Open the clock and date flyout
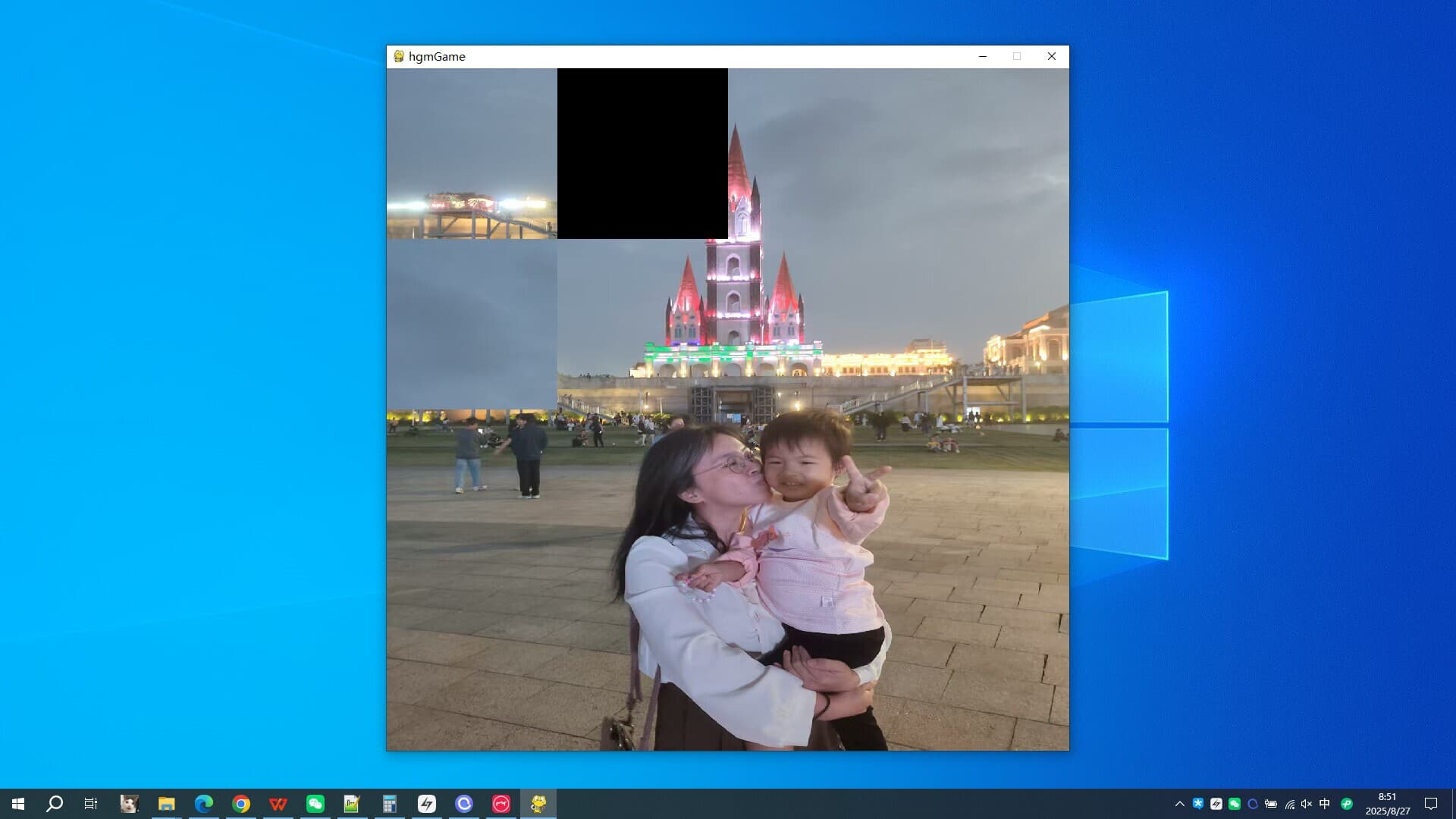 (x=1387, y=804)
